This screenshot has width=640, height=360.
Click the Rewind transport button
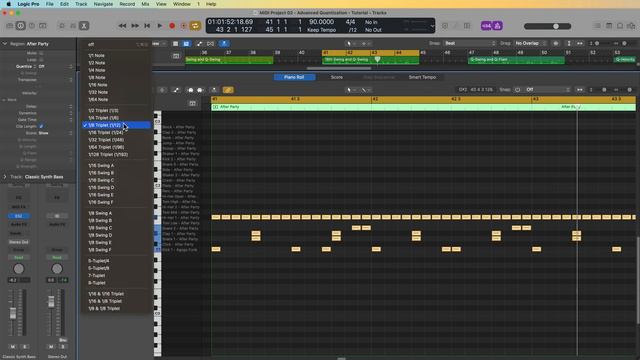pyautogui.click(x=122, y=26)
